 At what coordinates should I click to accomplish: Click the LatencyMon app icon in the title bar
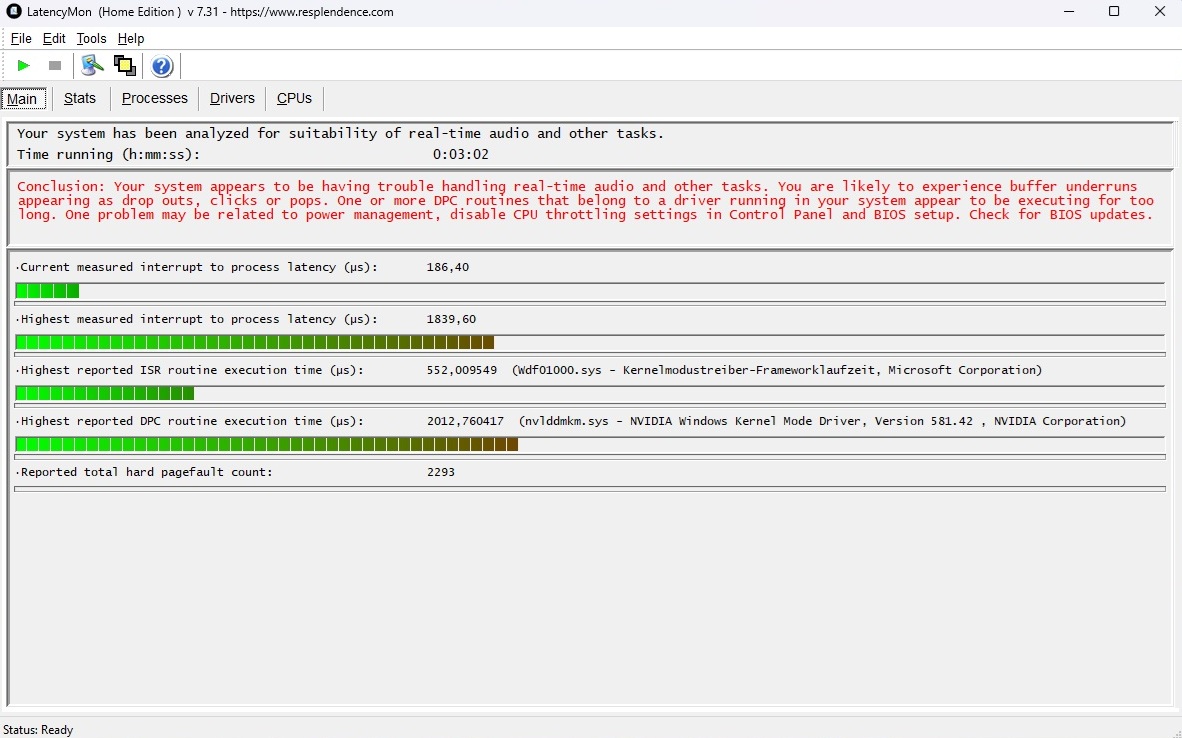(14, 12)
